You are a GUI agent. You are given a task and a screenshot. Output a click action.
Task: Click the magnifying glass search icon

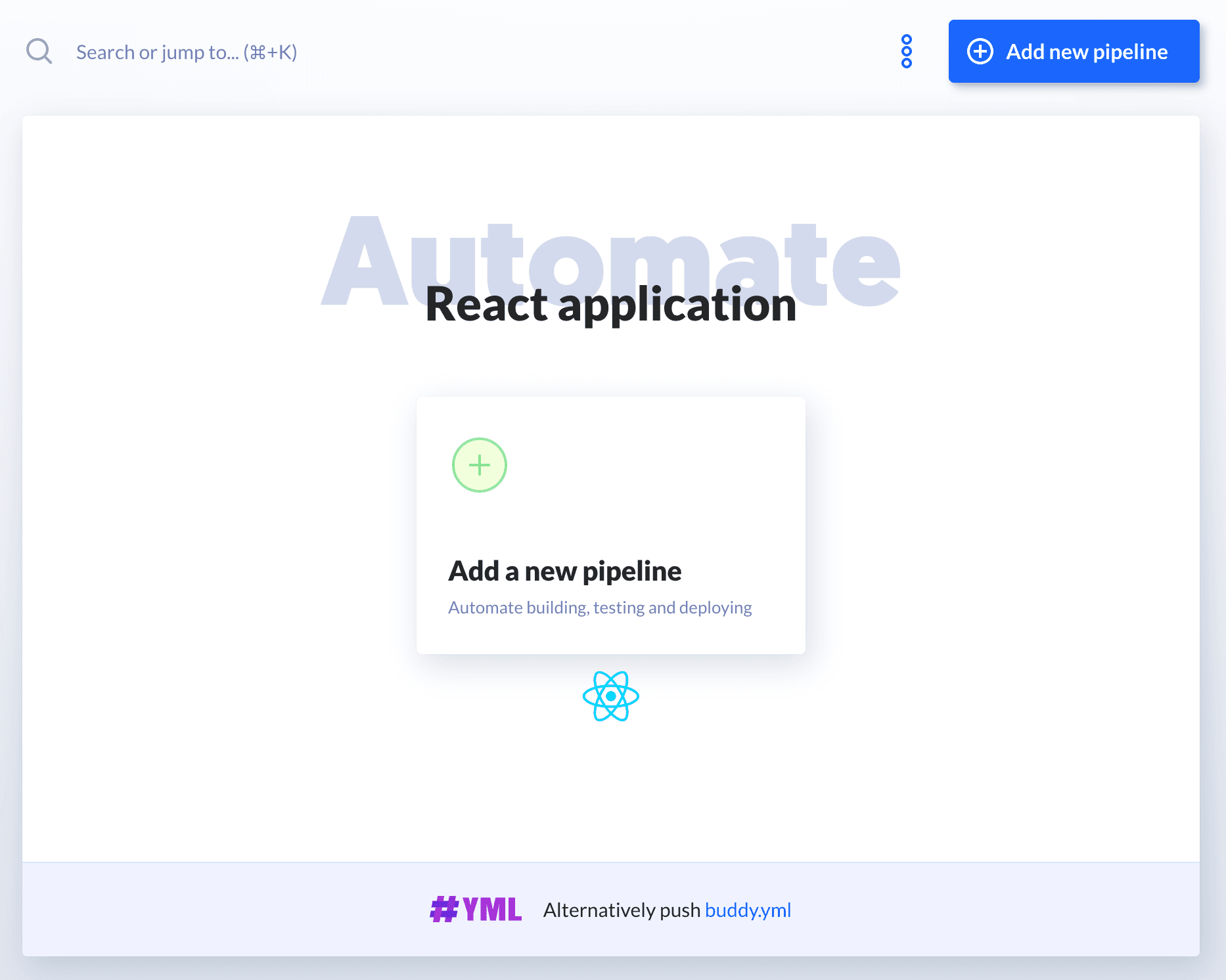pyautogui.click(x=39, y=51)
